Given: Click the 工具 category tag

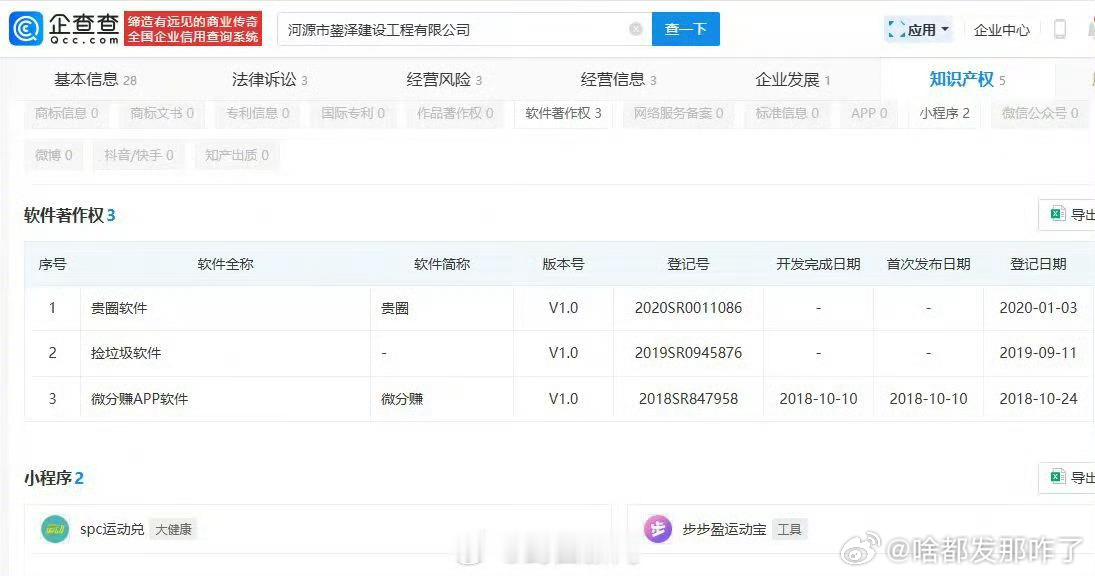Looking at the screenshot, I should click(x=790, y=529).
